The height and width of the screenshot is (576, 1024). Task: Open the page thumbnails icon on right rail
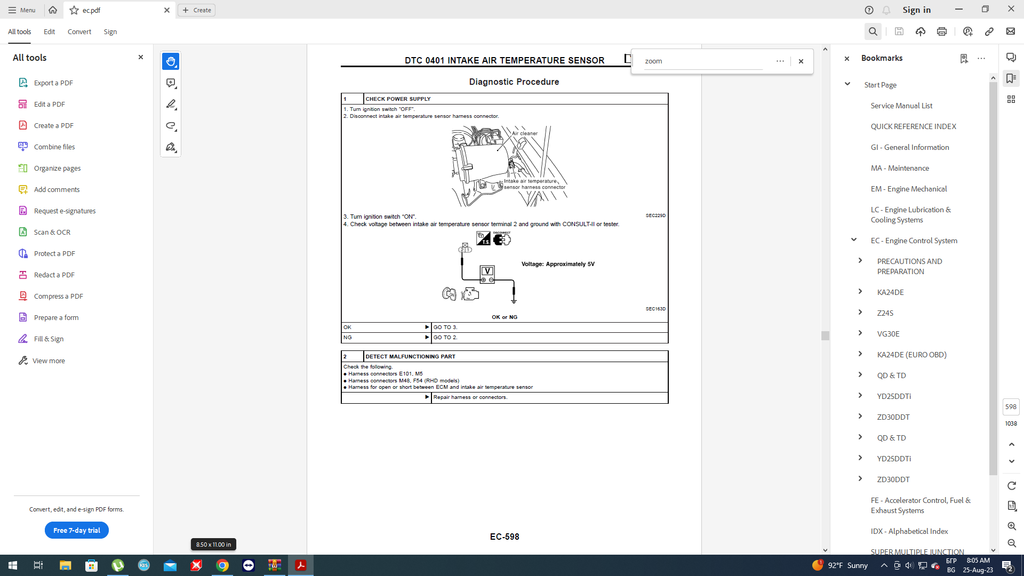(x=1011, y=99)
